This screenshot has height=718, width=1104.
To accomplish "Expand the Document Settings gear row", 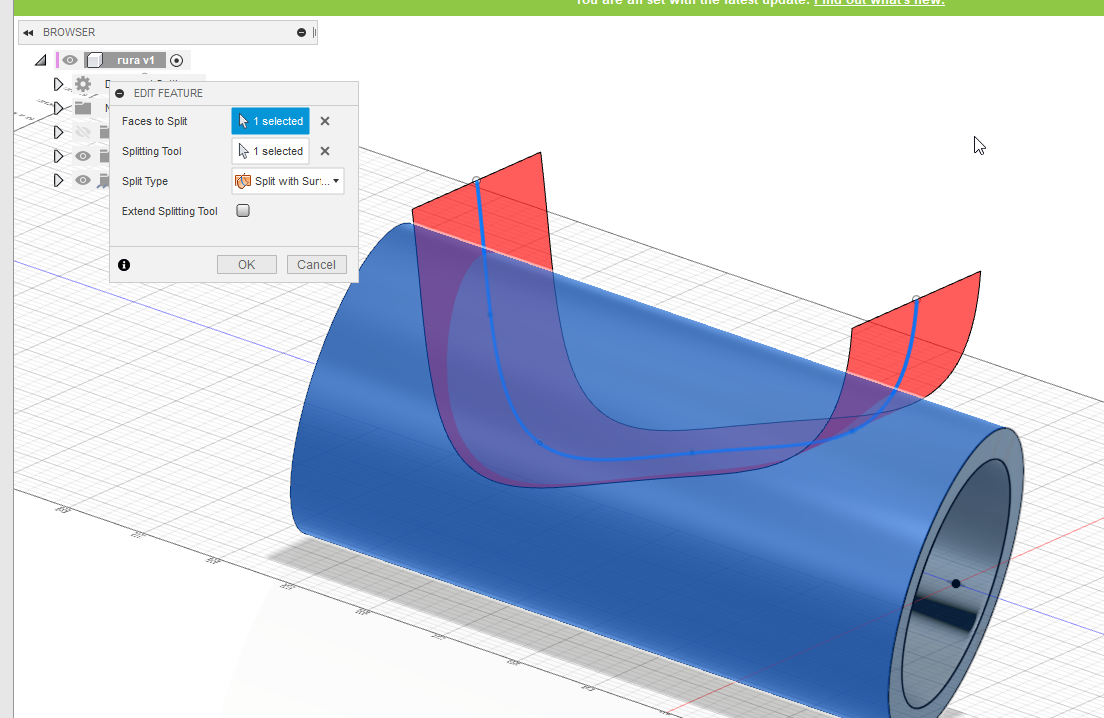I will click(58, 84).
